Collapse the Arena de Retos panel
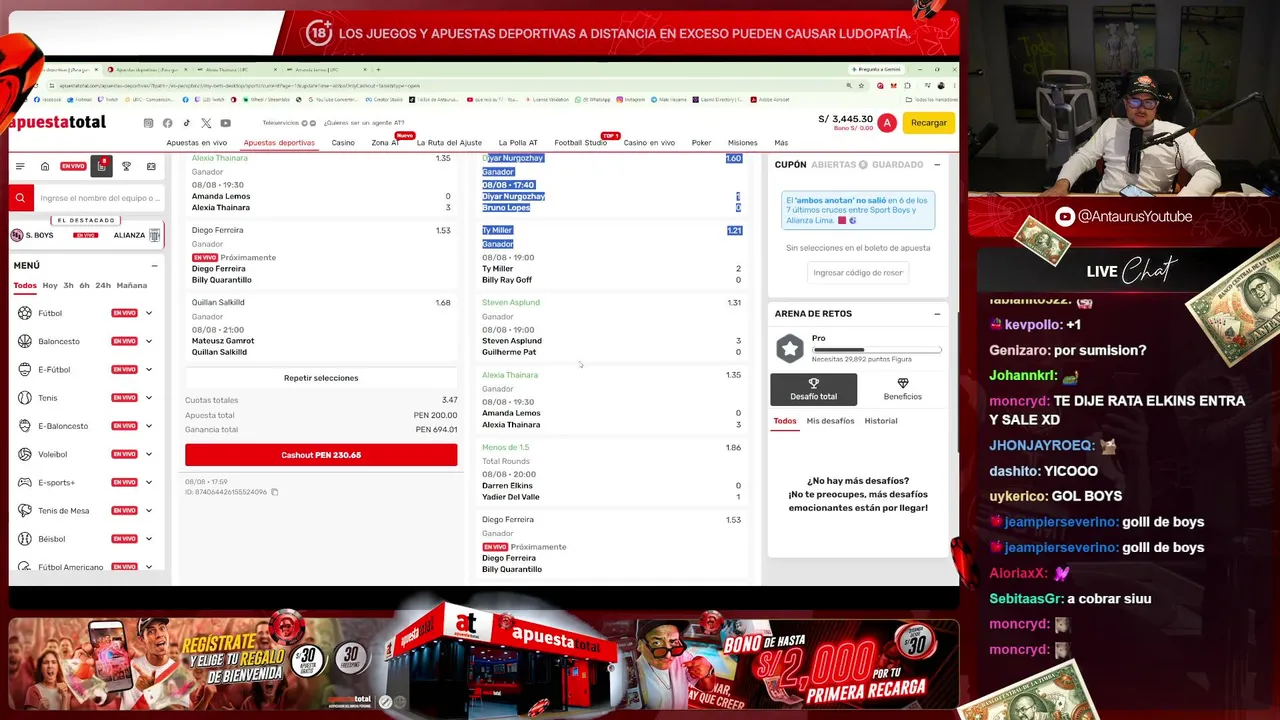 pos(937,314)
